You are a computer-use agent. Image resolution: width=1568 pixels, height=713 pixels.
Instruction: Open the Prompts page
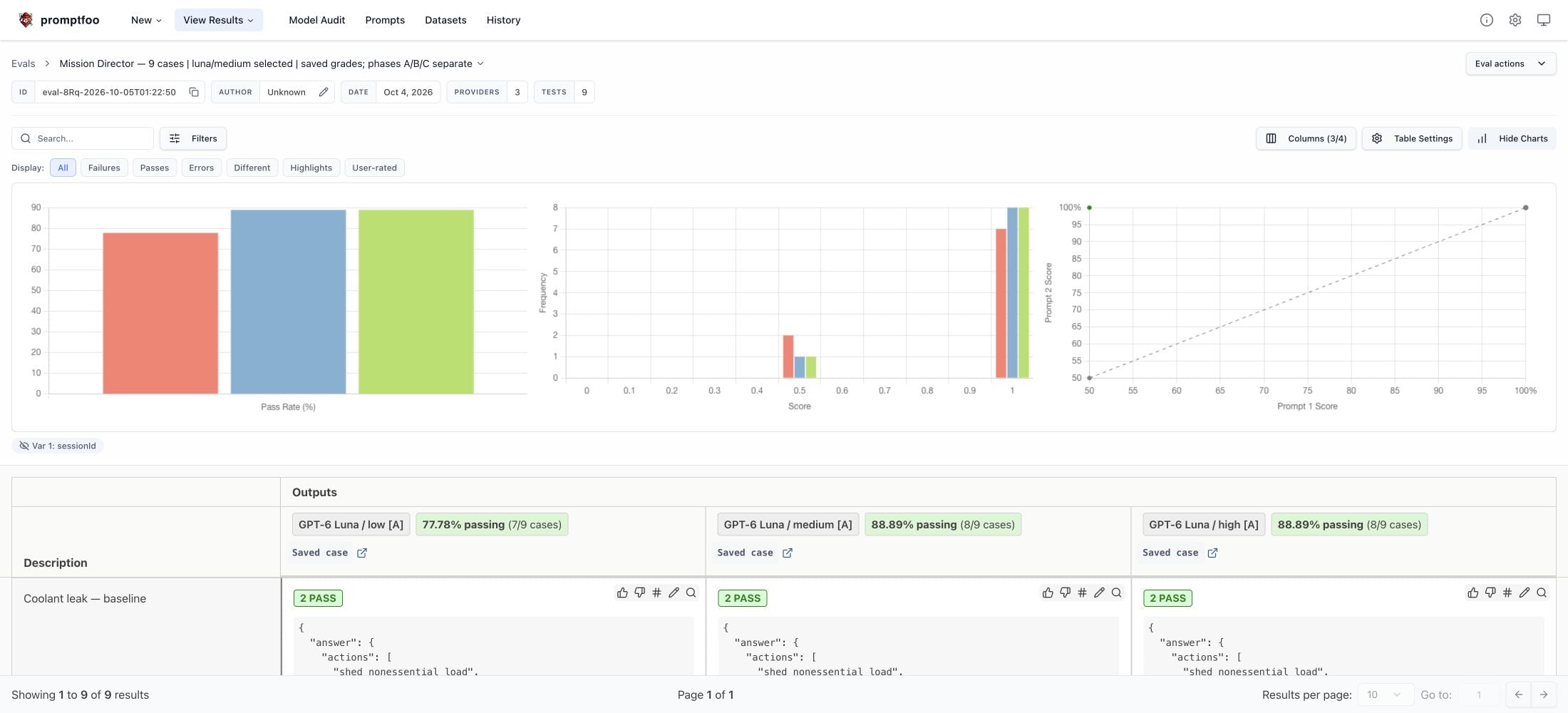(x=385, y=20)
